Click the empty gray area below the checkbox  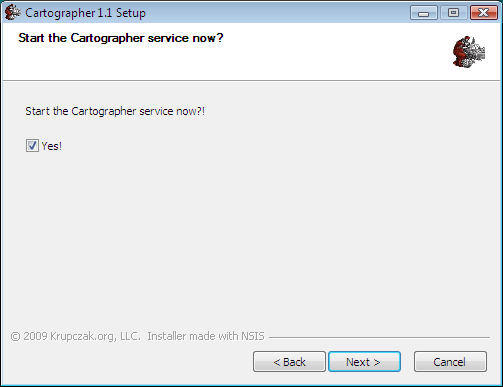tap(252, 233)
